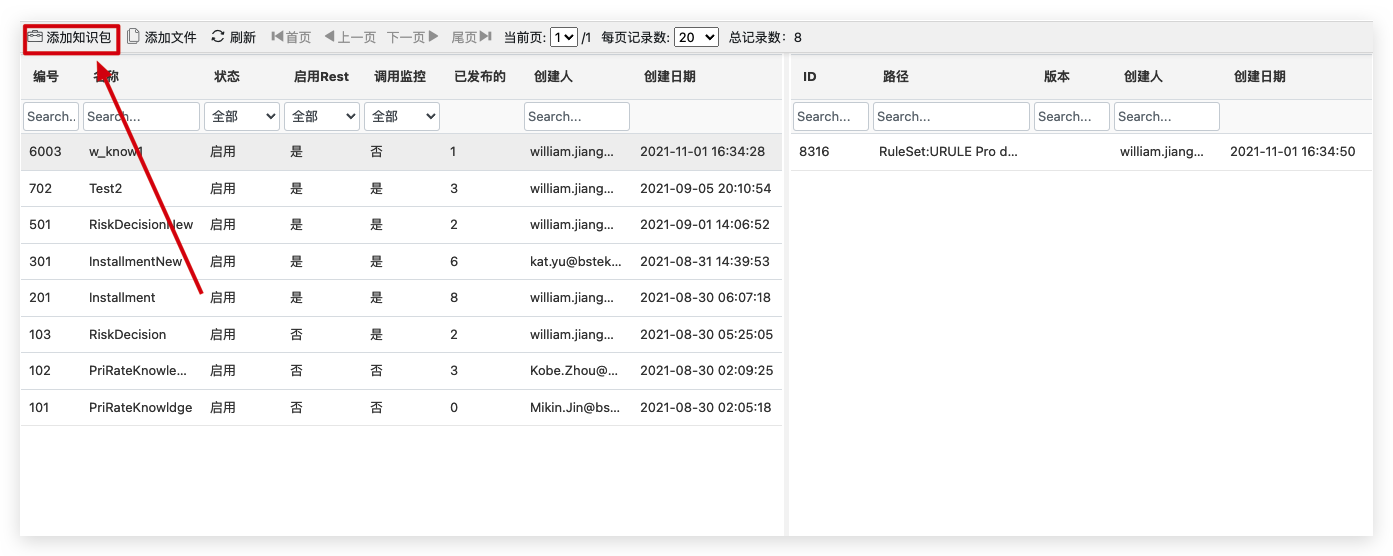This screenshot has width=1393, height=556.
Task: Click the 添加文件 document icon
Action: click(x=133, y=37)
